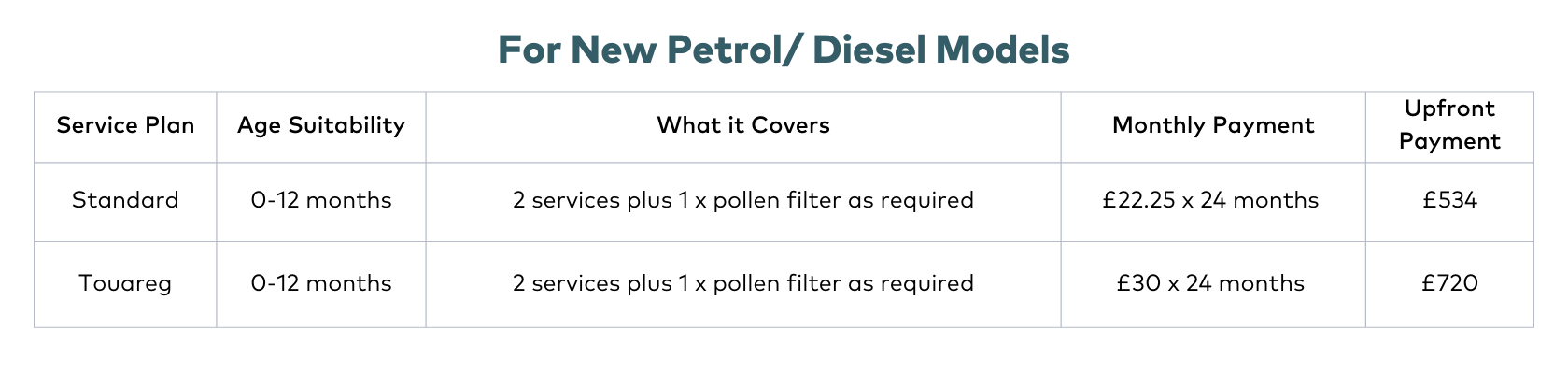The height and width of the screenshot is (373, 1568).
Task: Select the '£720' upfront payment cell
Action: (1449, 283)
